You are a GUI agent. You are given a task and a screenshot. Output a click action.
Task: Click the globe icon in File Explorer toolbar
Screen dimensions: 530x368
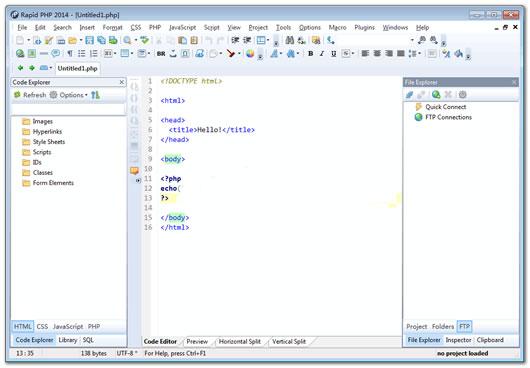436,95
